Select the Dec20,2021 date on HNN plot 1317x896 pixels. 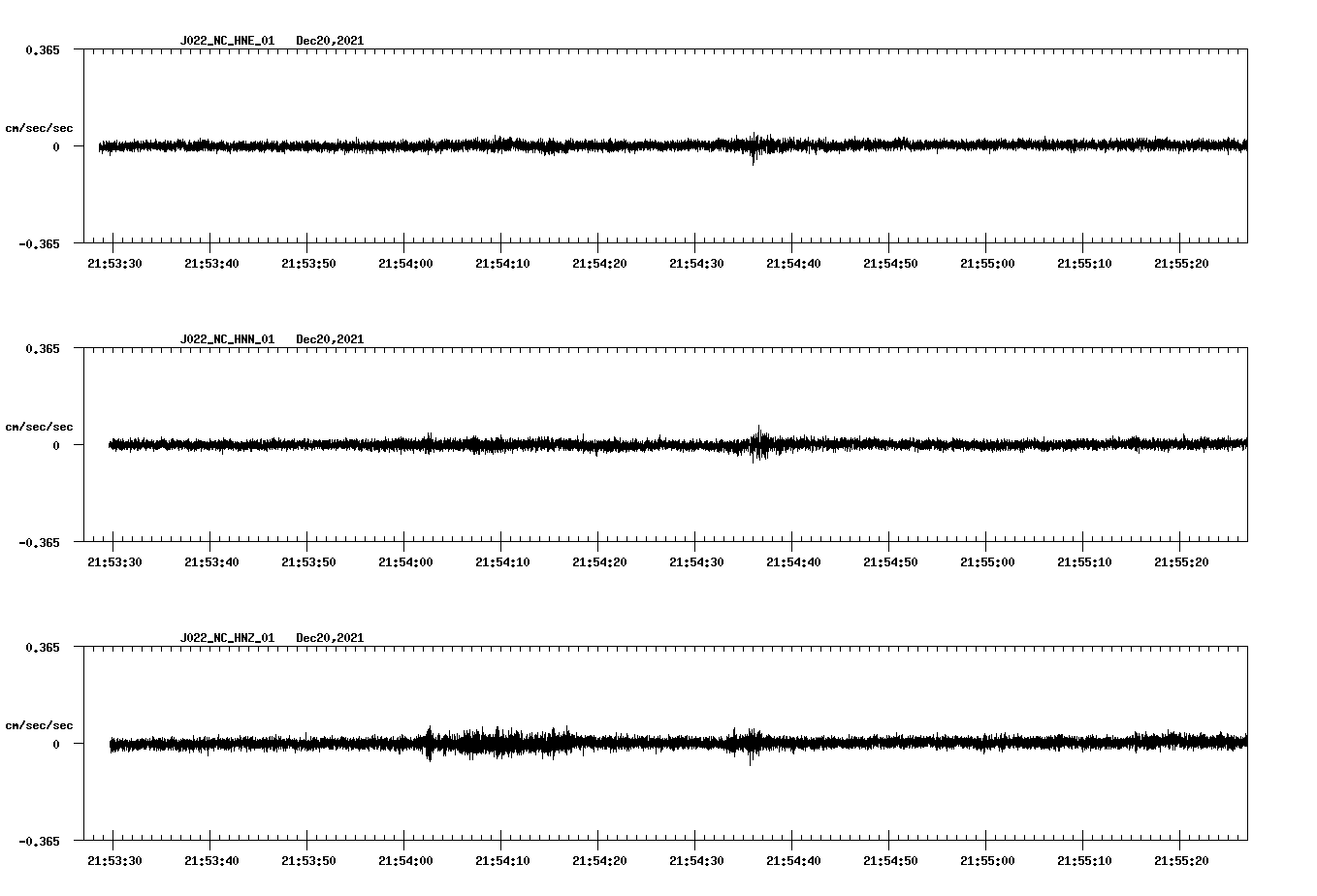click(x=330, y=339)
